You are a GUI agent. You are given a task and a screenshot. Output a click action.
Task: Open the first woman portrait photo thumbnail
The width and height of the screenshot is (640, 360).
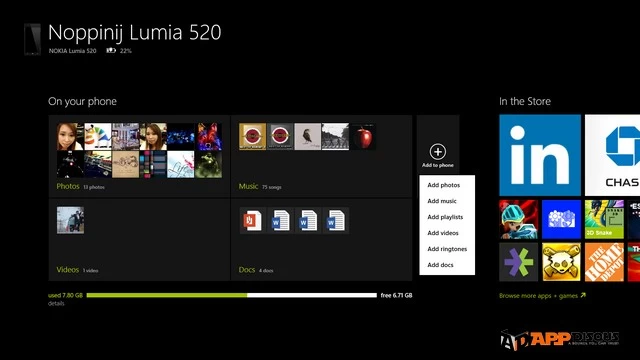pos(70,136)
